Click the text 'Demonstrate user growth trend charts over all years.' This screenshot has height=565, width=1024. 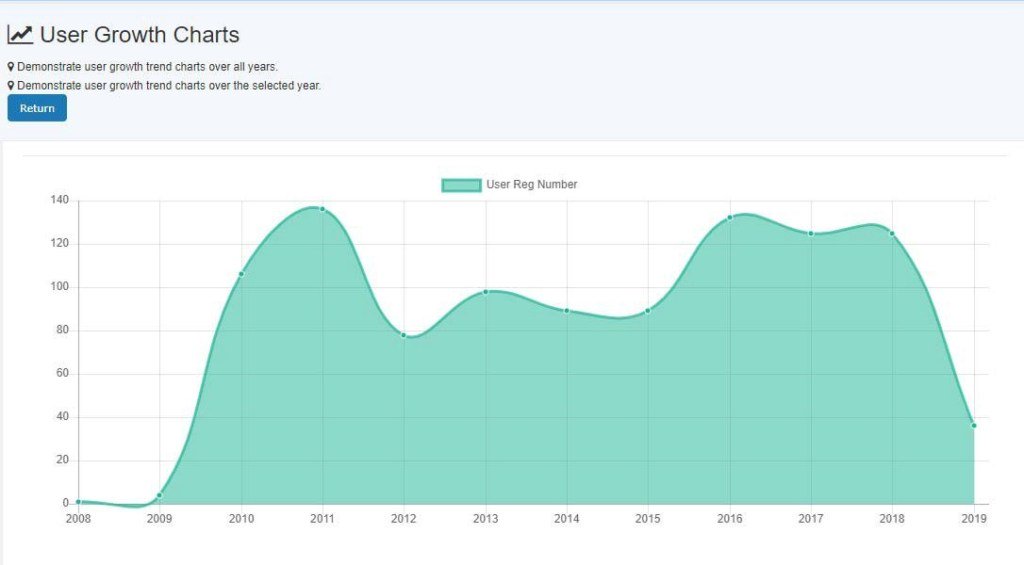click(148, 67)
